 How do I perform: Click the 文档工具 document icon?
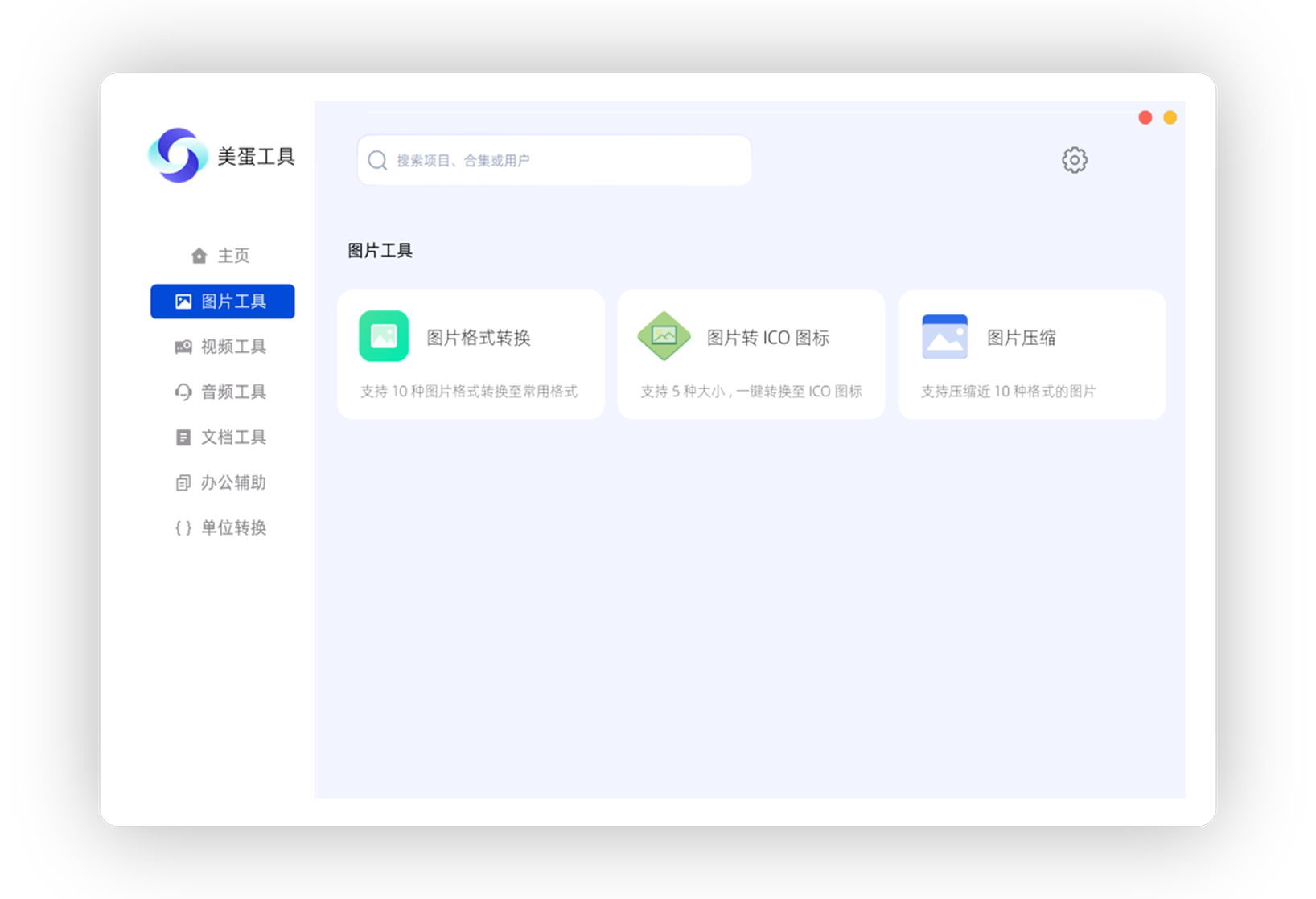183,437
